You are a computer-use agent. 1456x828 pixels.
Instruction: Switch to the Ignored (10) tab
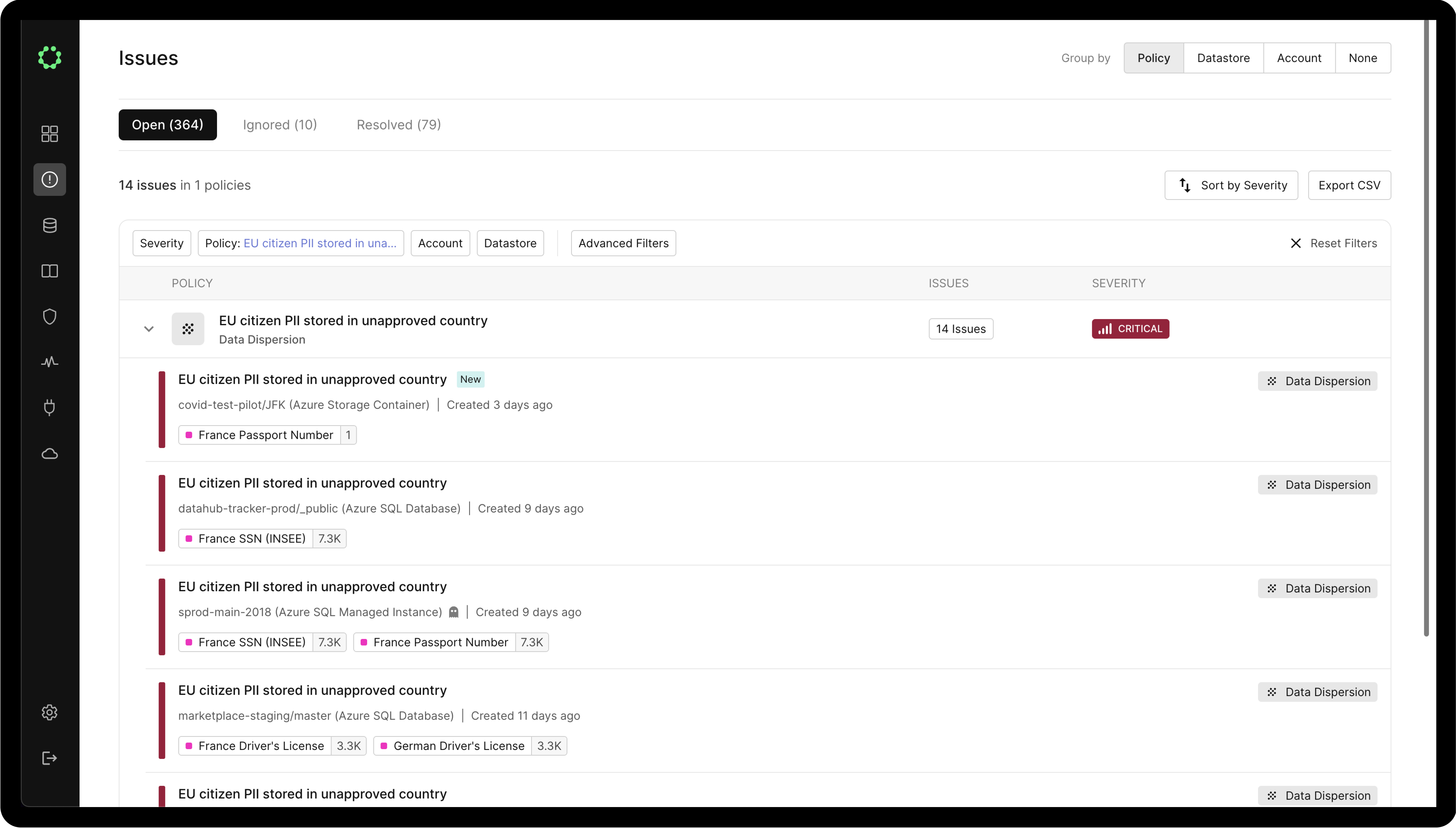click(280, 125)
